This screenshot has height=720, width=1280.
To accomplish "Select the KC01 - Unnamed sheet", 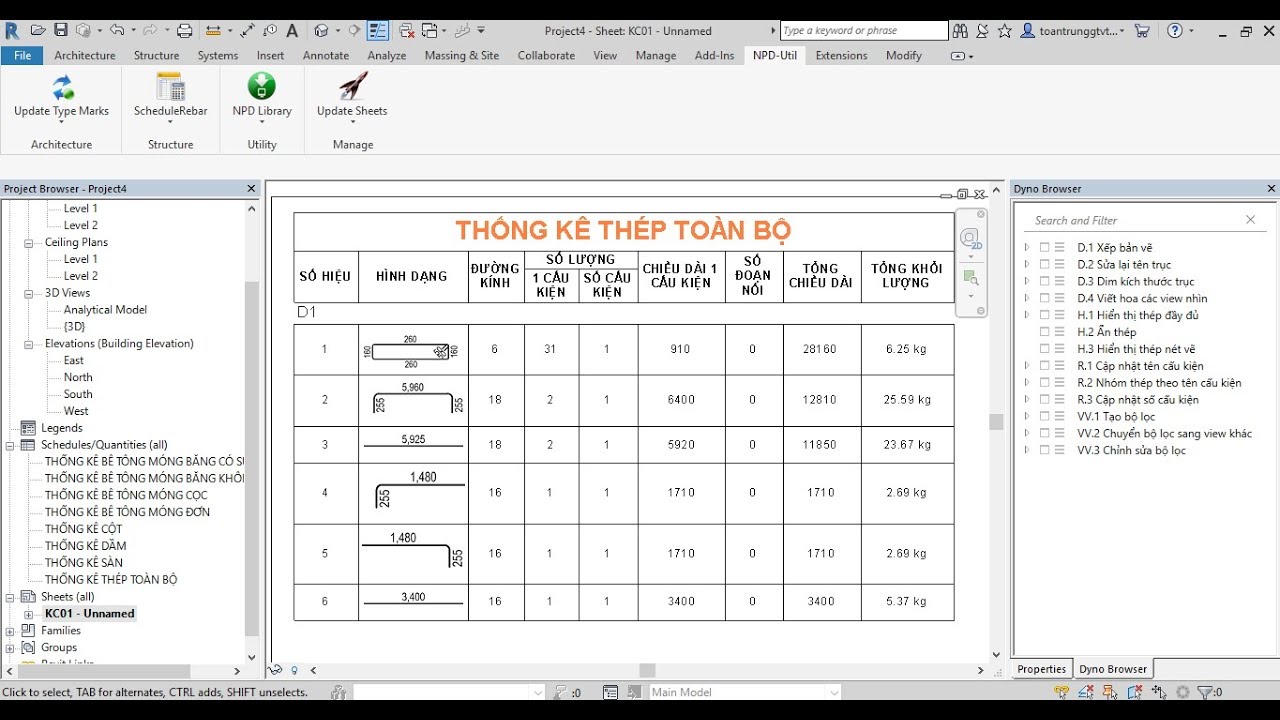I will pyautogui.click(x=90, y=613).
